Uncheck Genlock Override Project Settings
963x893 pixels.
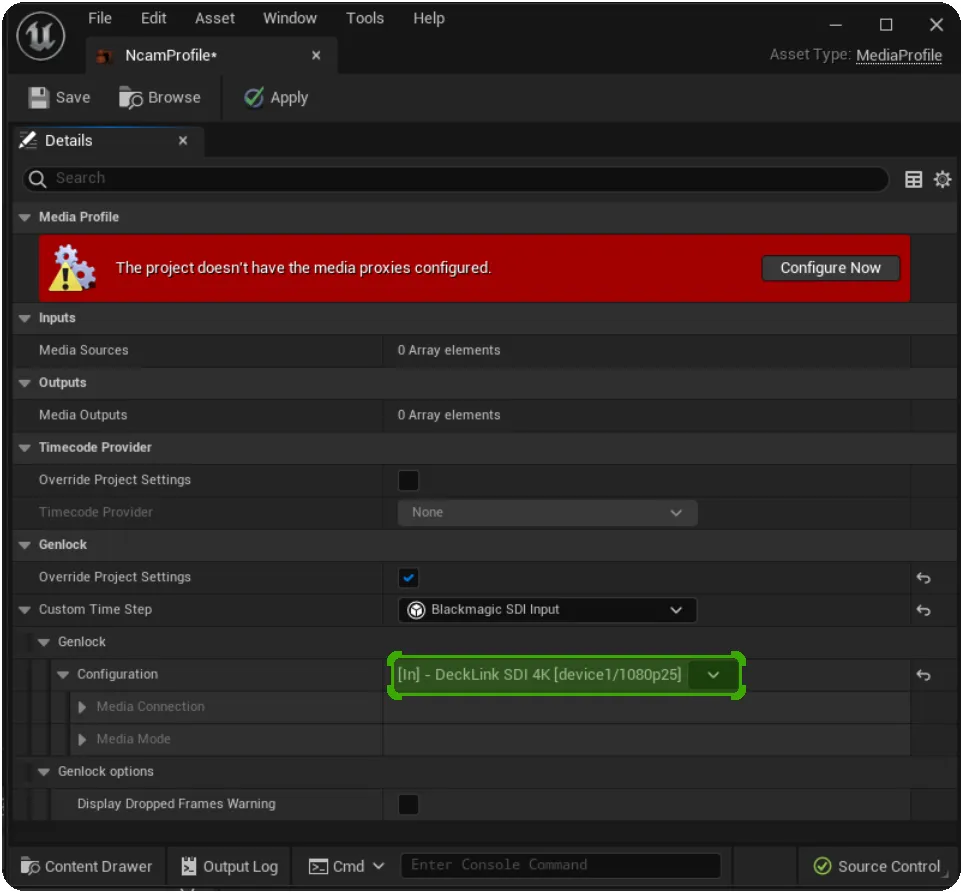pyautogui.click(x=408, y=577)
